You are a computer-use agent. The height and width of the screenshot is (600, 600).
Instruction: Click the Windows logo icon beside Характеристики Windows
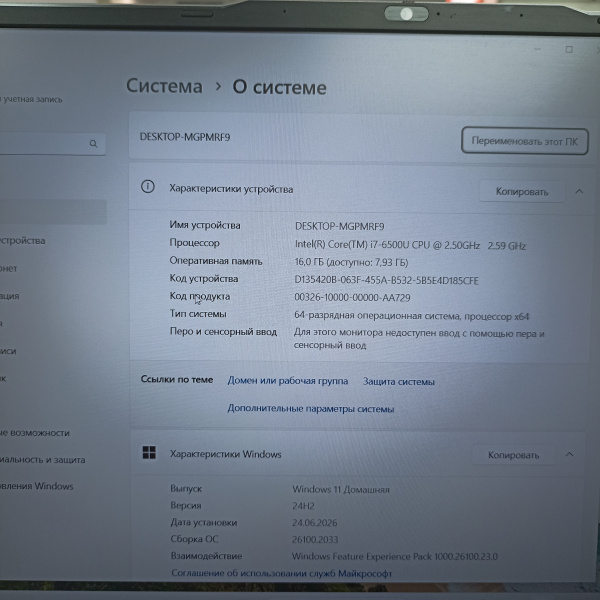[149, 452]
